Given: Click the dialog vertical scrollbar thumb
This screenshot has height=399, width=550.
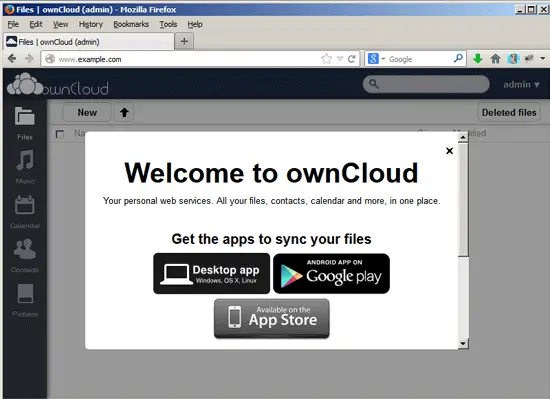Looking at the screenshot, I should click(x=463, y=199).
